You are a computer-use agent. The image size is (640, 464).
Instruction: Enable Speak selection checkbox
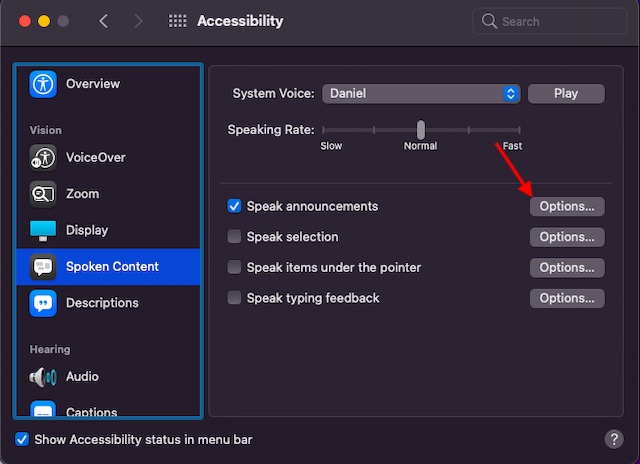pos(234,236)
